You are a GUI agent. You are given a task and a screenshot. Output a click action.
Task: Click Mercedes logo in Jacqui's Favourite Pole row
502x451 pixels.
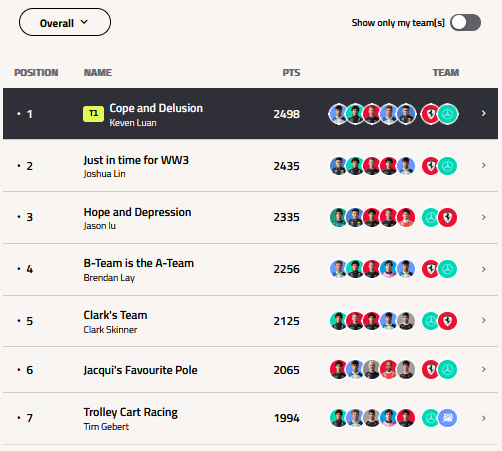point(447,370)
